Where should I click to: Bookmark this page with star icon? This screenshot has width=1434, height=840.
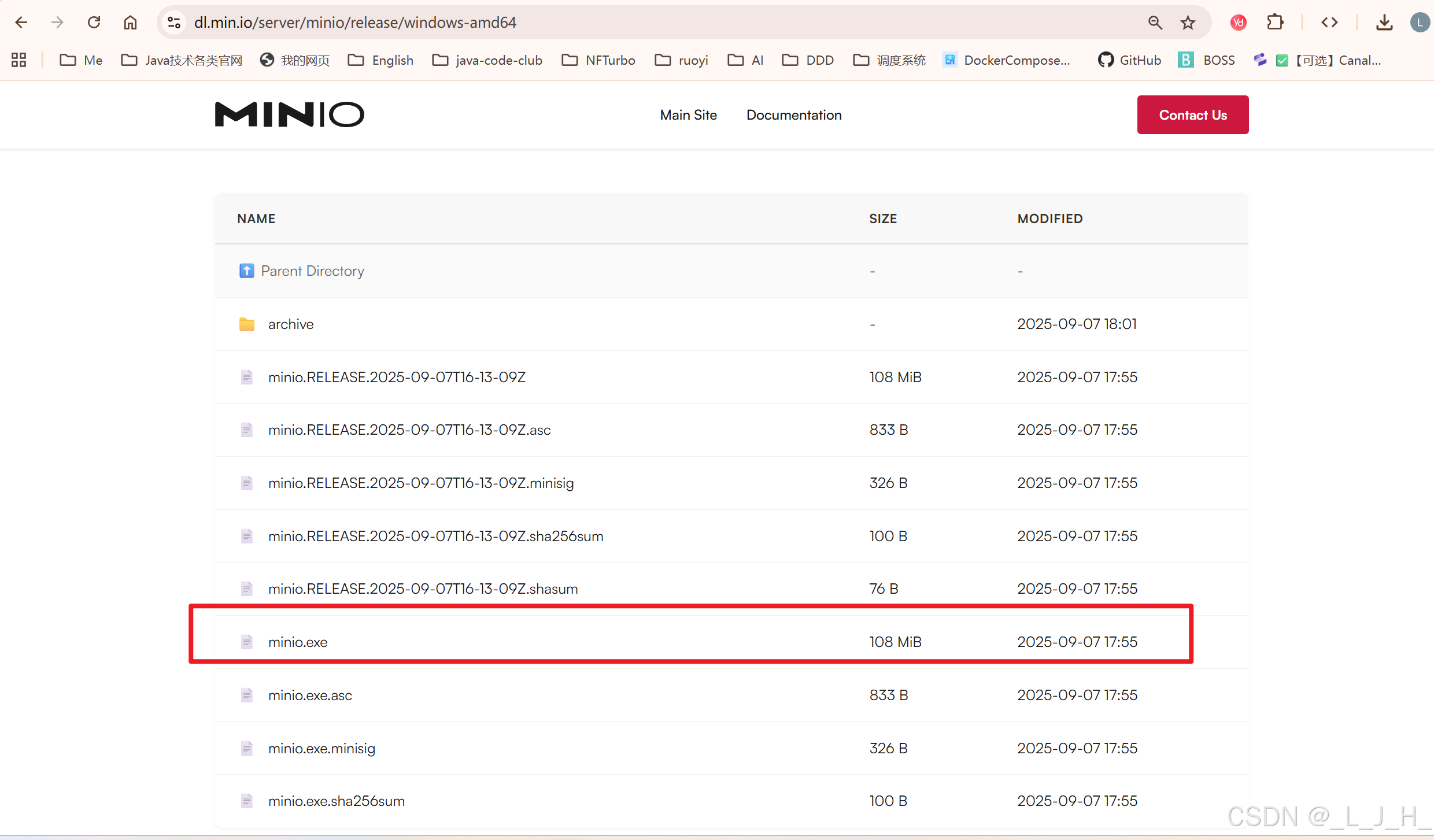pos(1188,23)
